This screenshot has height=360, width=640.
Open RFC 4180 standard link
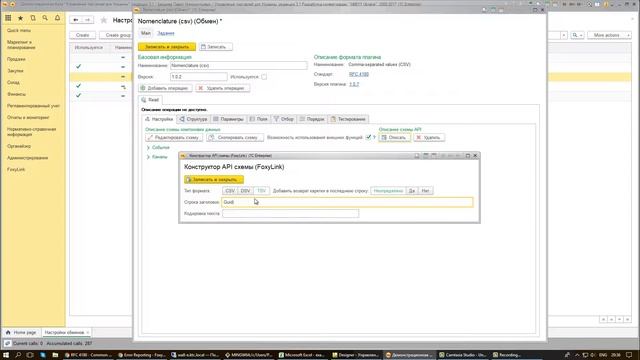(359, 74)
